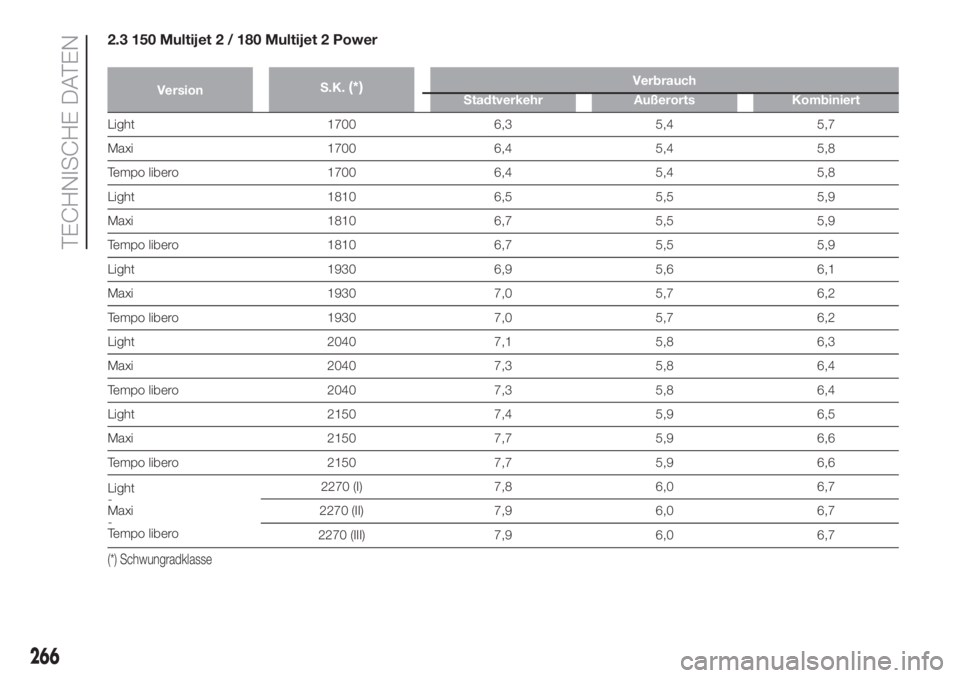The image size is (960, 678).
Task: Click Außerorts value 6,0 in 2270 (I) row
Action: 664,487
